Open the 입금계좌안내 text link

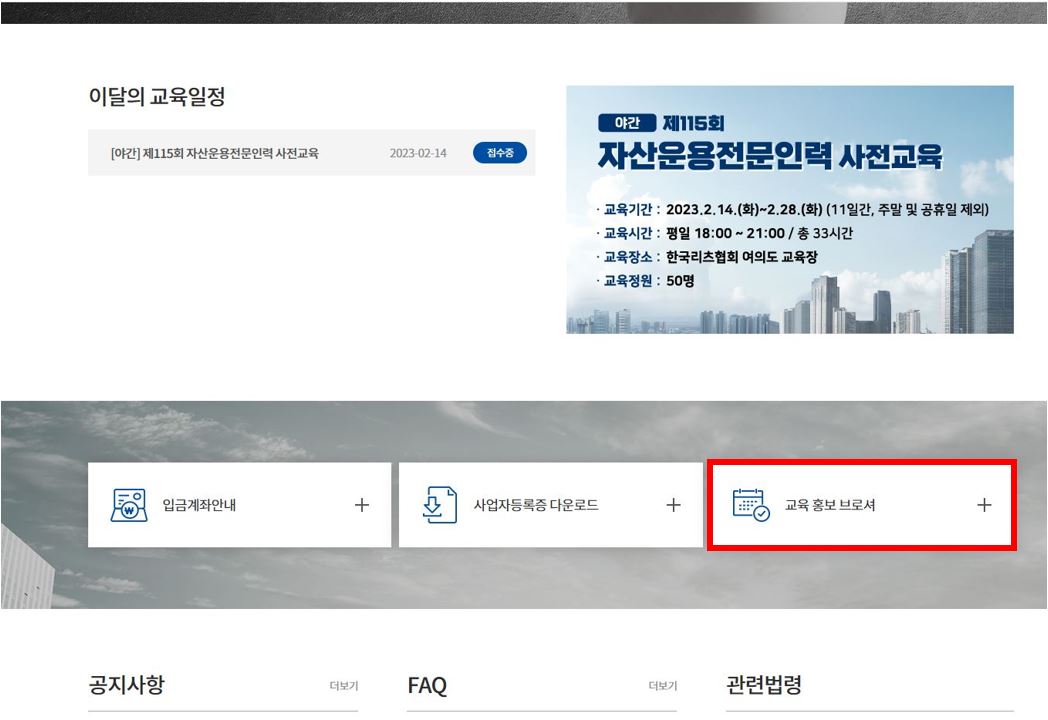tap(199, 505)
